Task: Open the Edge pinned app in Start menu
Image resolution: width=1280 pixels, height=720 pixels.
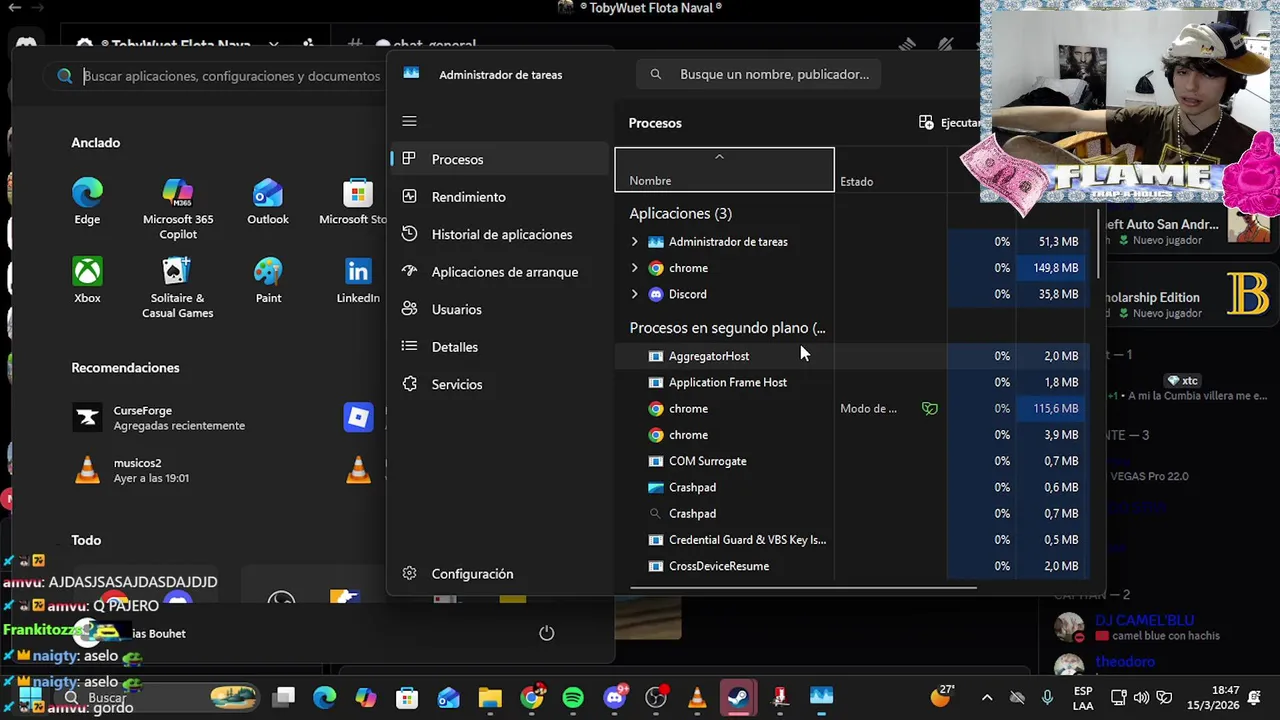Action: (x=87, y=200)
